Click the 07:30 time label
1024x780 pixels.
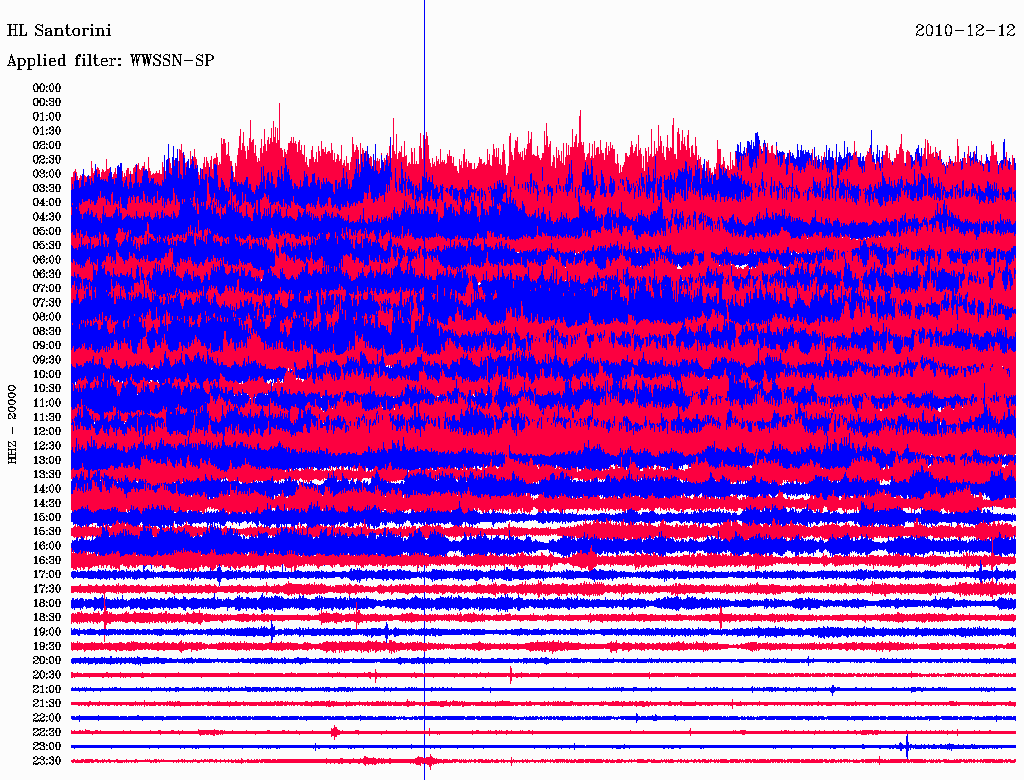(x=47, y=302)
